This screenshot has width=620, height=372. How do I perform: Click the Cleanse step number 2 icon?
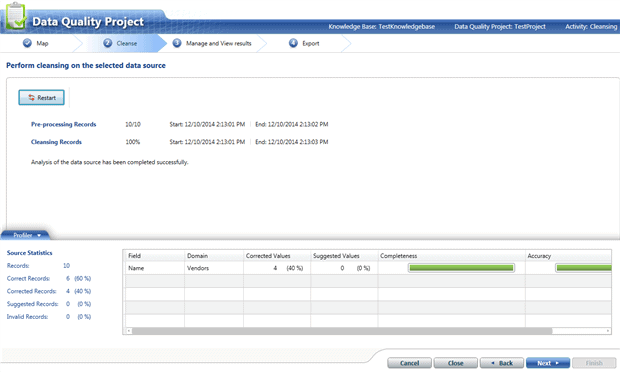(108, 43)
